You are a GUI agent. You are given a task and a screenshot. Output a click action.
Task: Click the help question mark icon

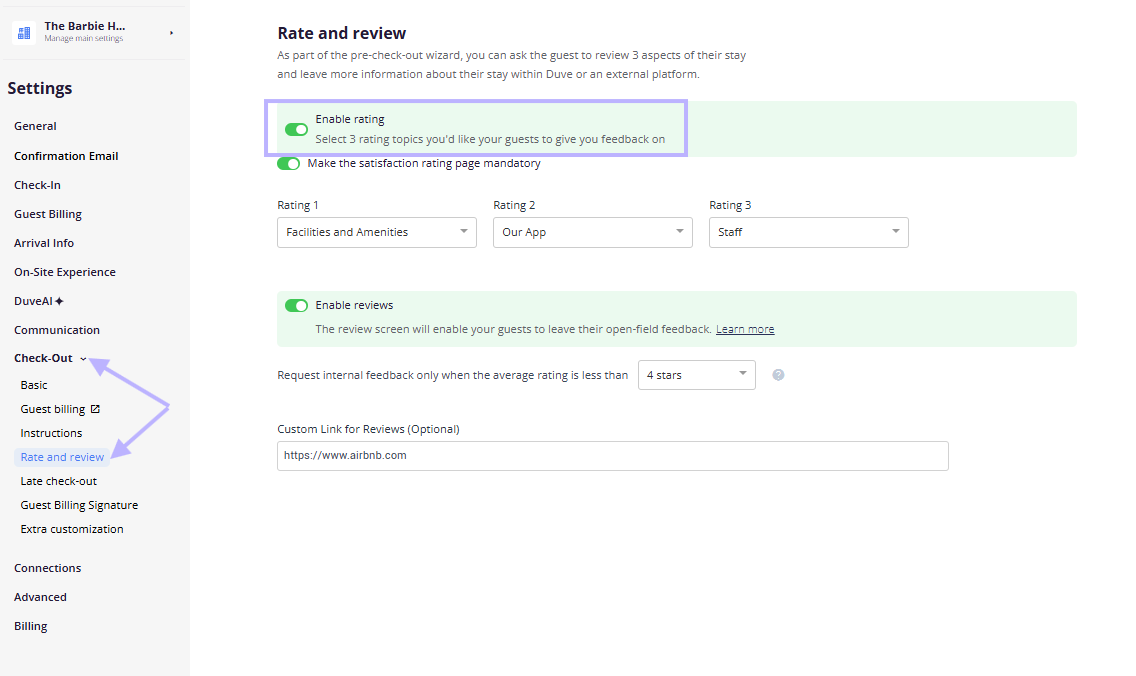point(778,375)
